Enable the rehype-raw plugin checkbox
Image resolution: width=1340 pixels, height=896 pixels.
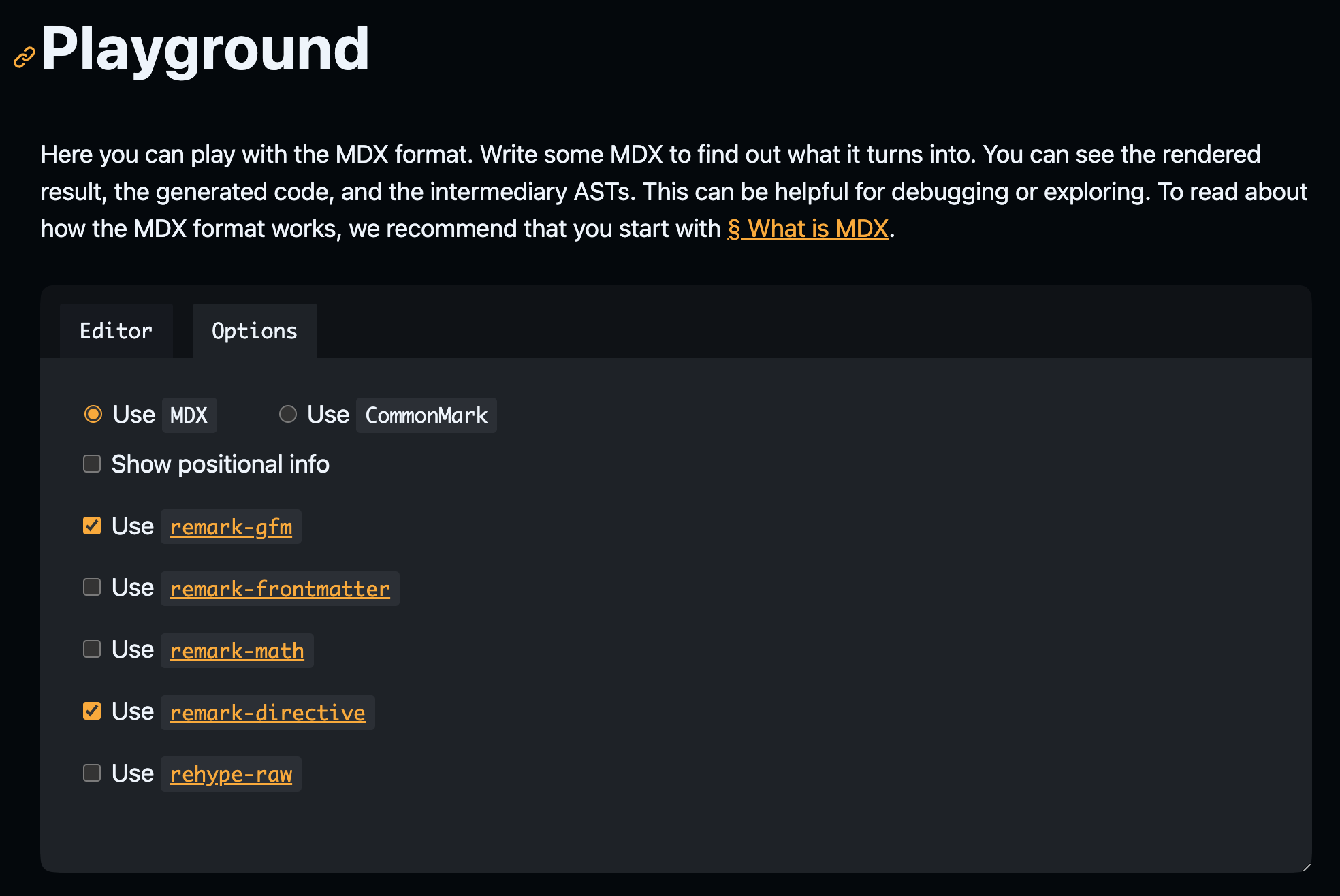pos(91,772)
